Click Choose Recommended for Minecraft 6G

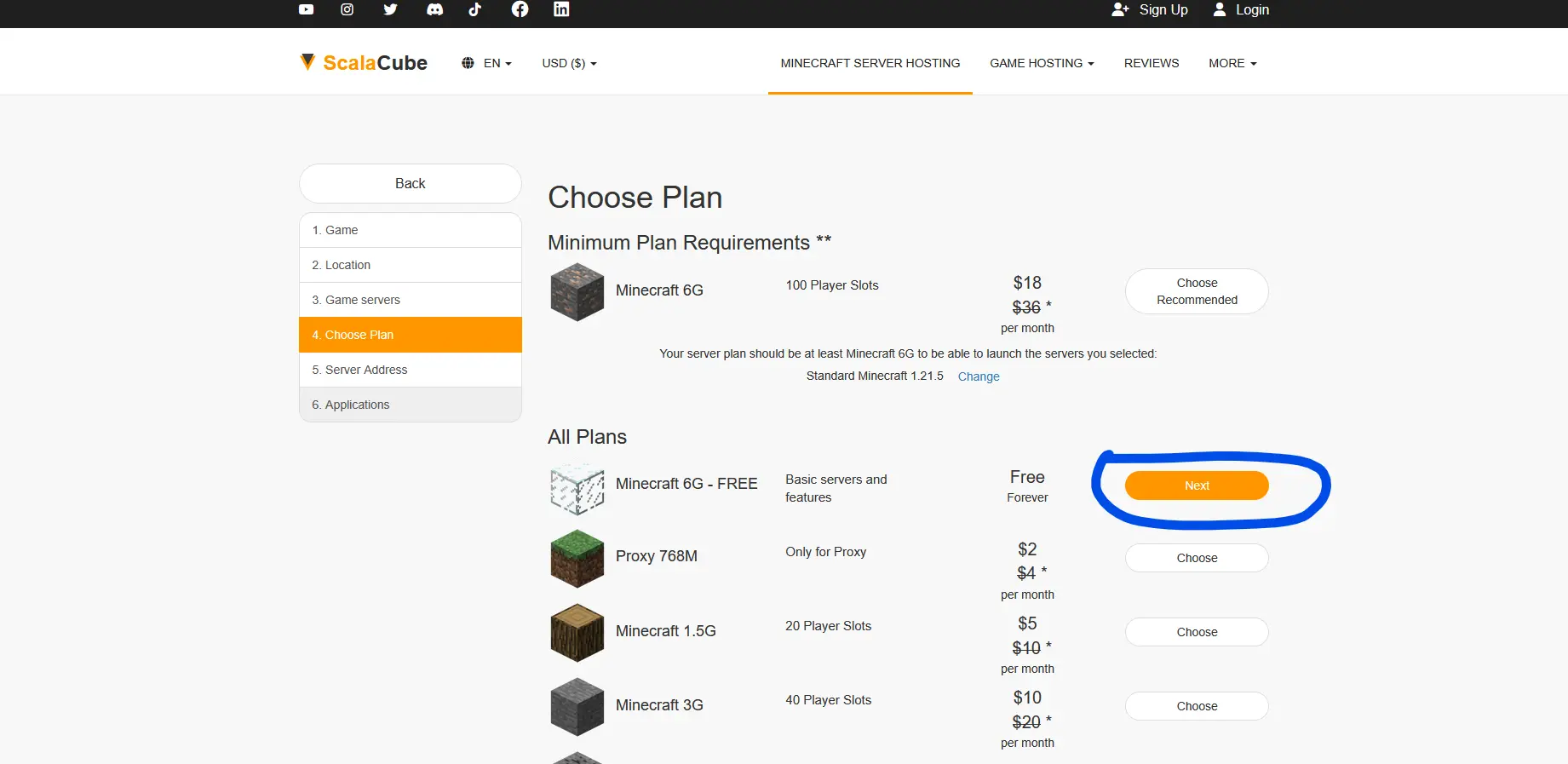tap(1197, 291)
